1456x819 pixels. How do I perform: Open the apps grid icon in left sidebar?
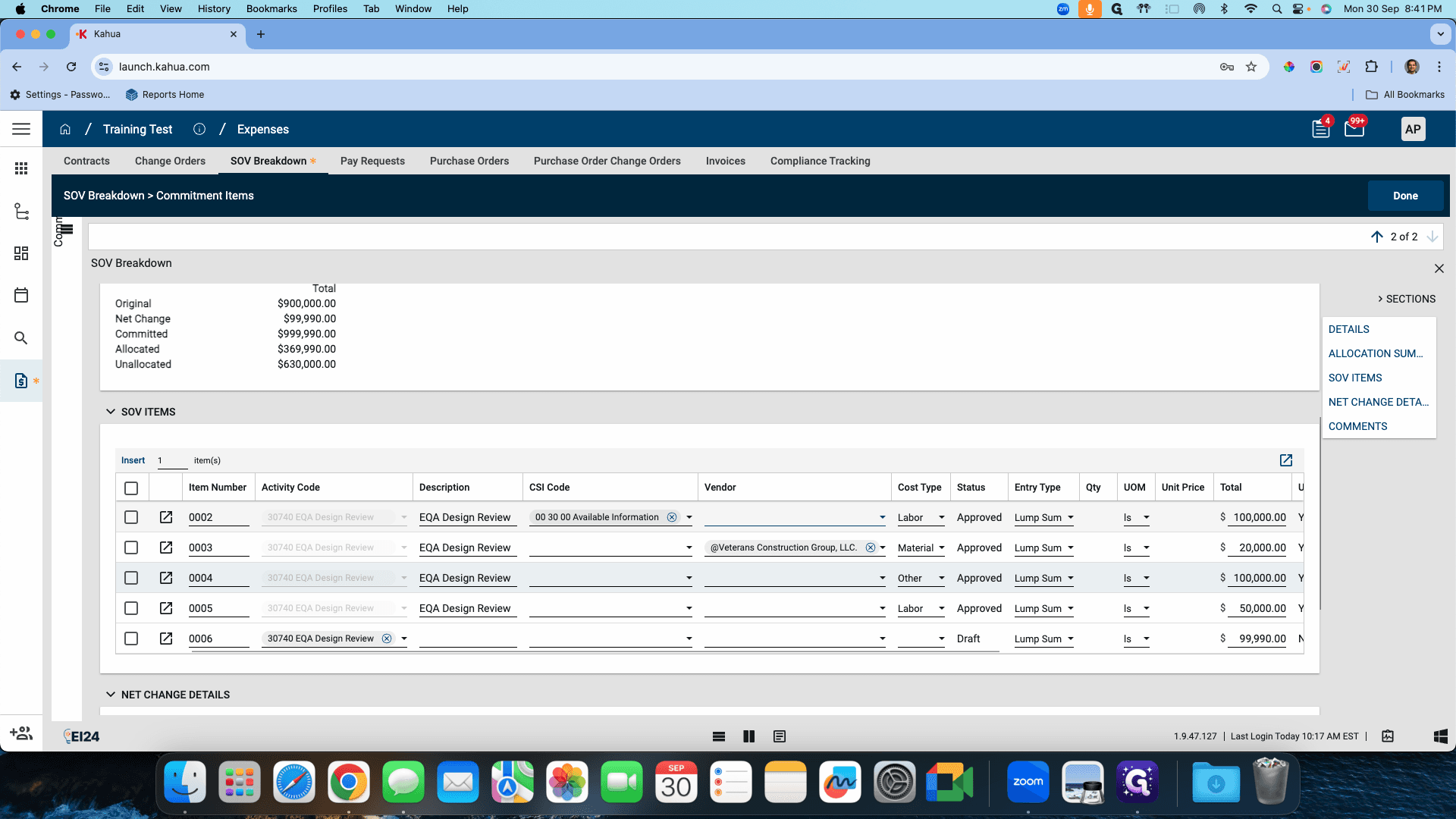(21, 168)
